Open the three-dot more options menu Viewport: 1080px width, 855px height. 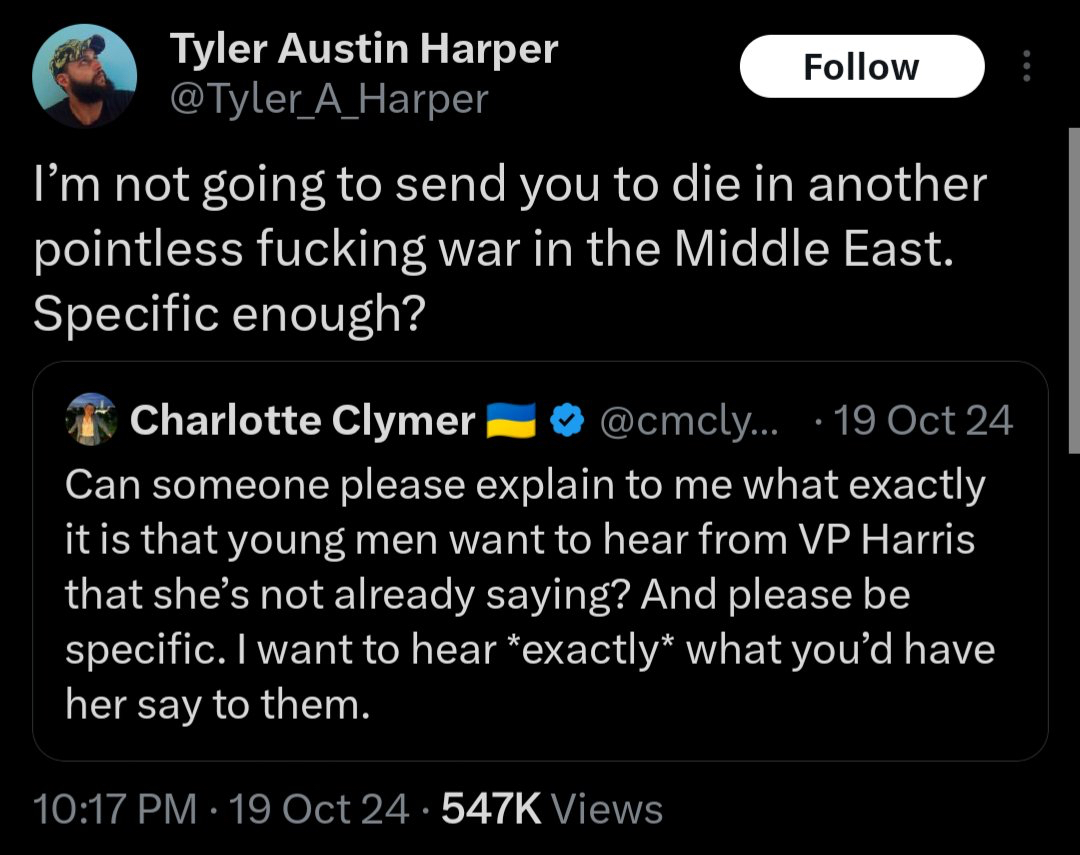1024,67
